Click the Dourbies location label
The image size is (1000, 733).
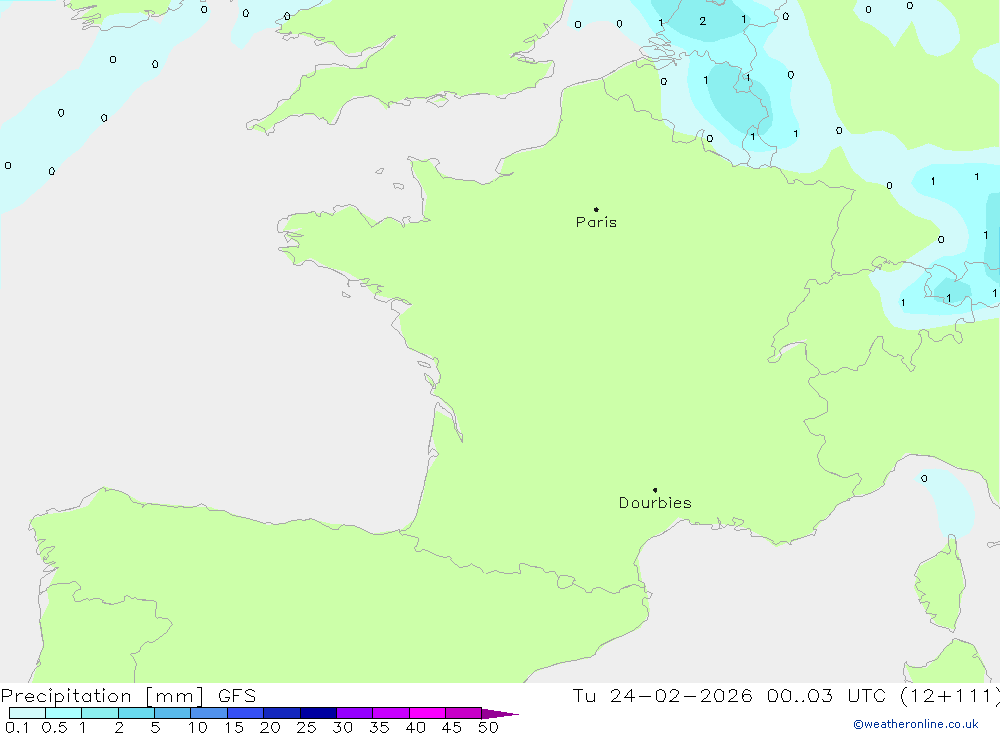(655, 503)
